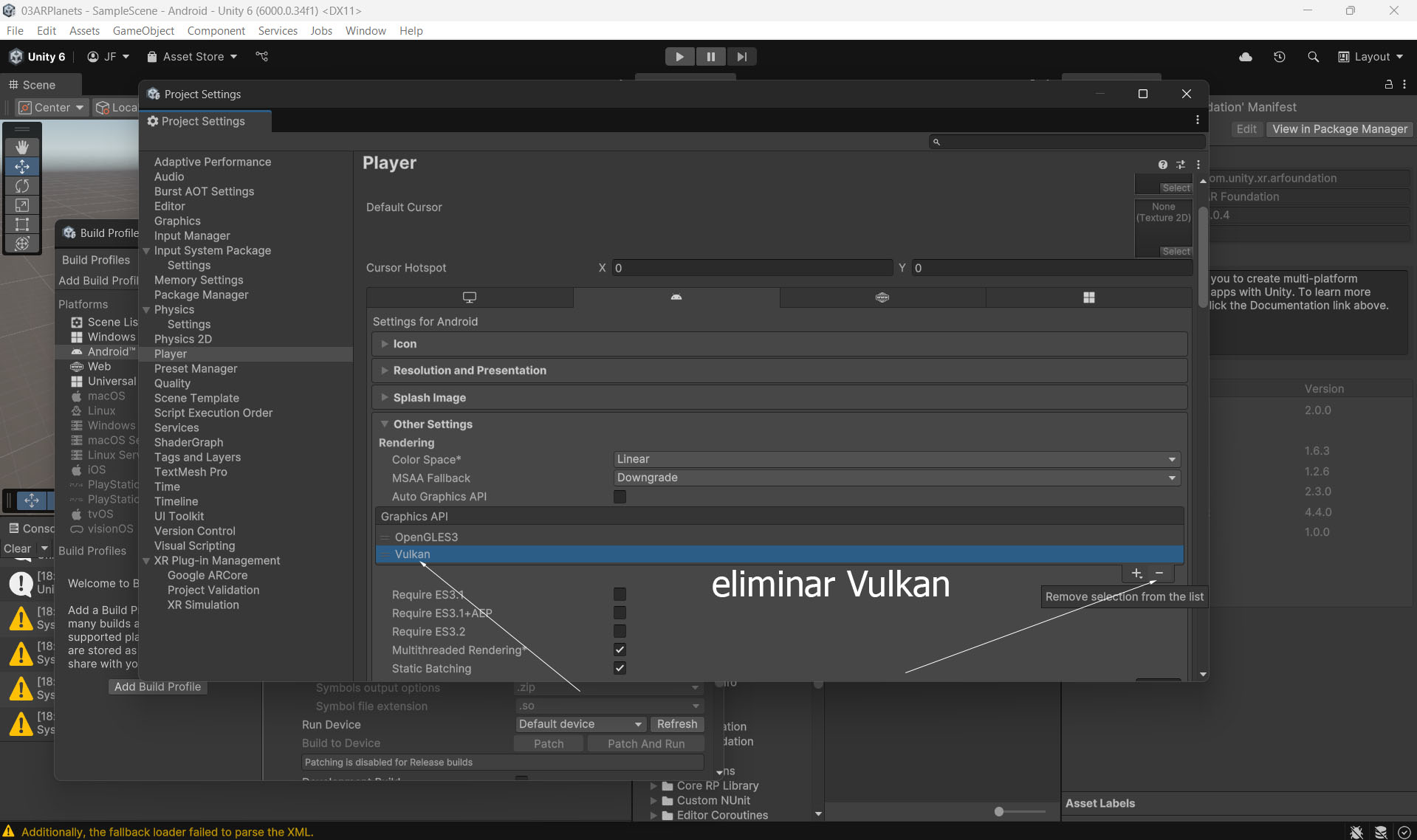The width and height of the screenshot is (1417, 840).
Task: Switch to Android platform settings tab
Action: 676,297
